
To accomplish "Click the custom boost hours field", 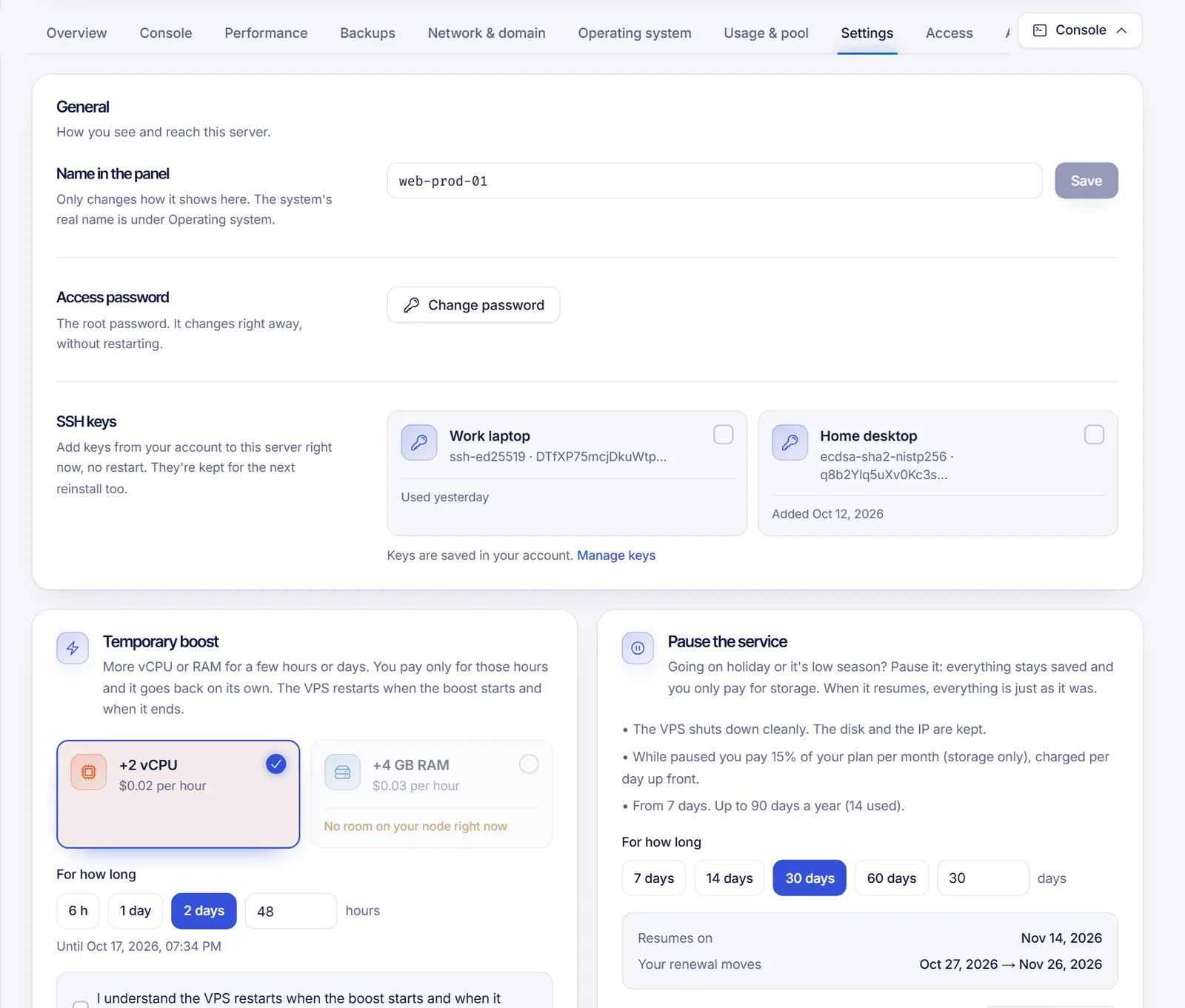I will tap(291, 911).
